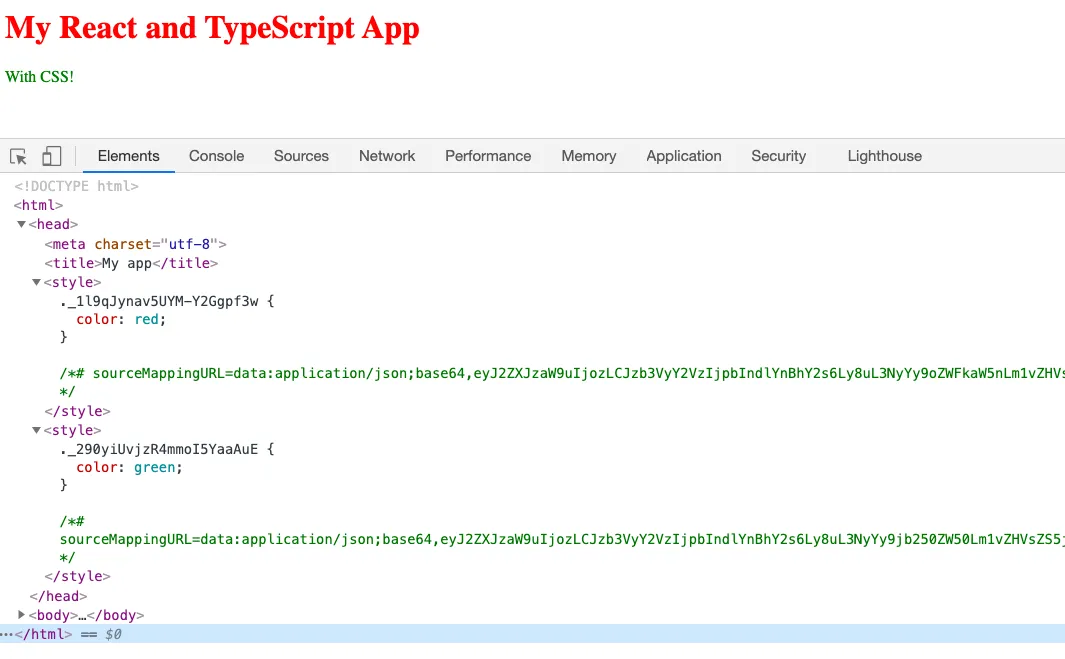Screen dimensions: 1065x659
Task: Select the green 'With CSS!' text on the page
Action: [40, 76]
